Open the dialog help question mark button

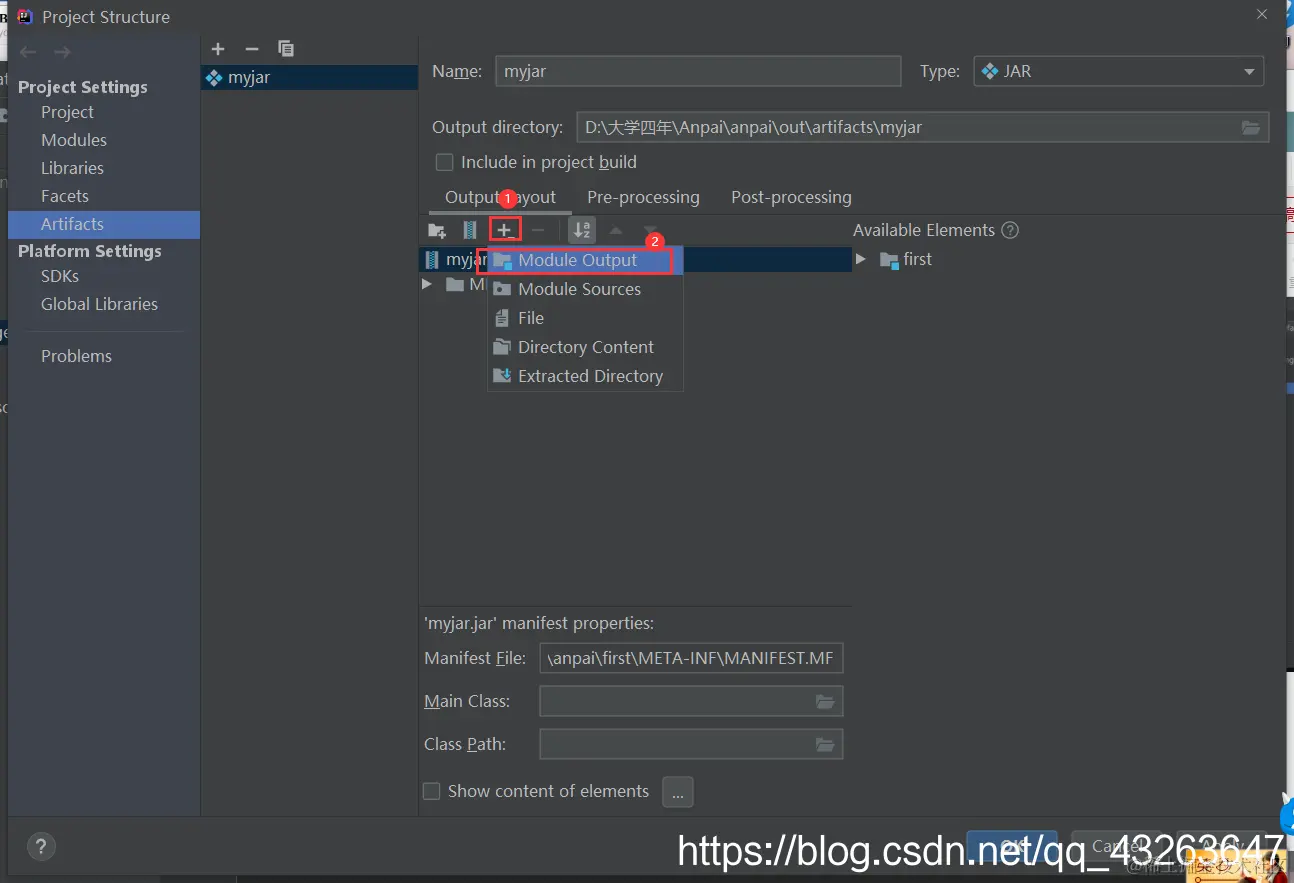coord(41,845)
